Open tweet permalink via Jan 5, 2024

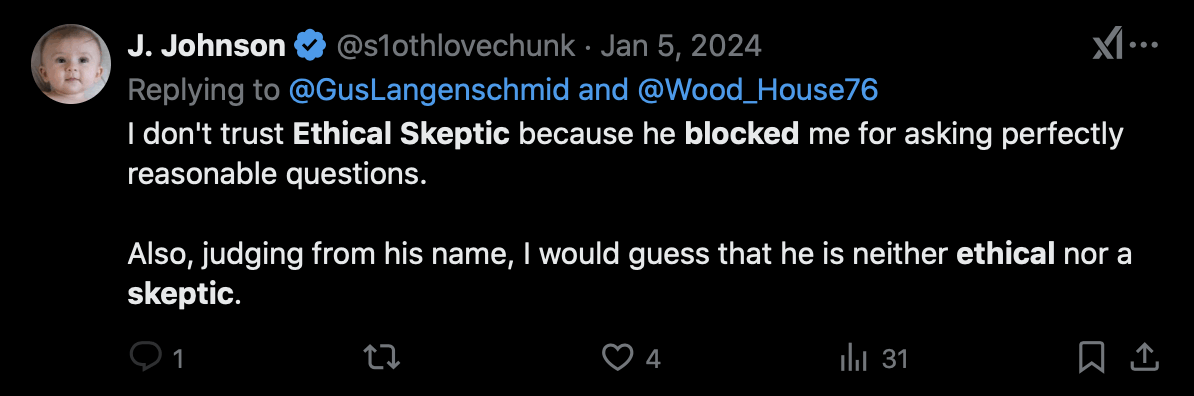click(681, 46)
